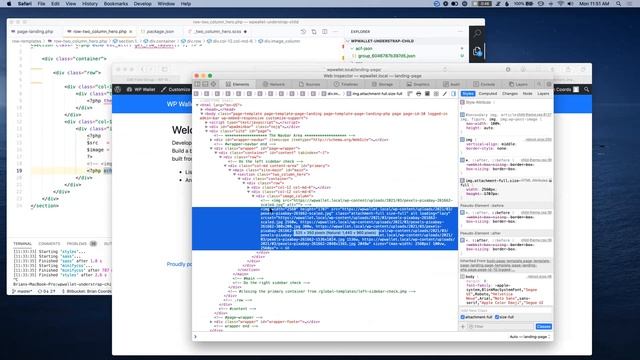Click the WP Wallet admin bar link

click(x=141, y=89)
